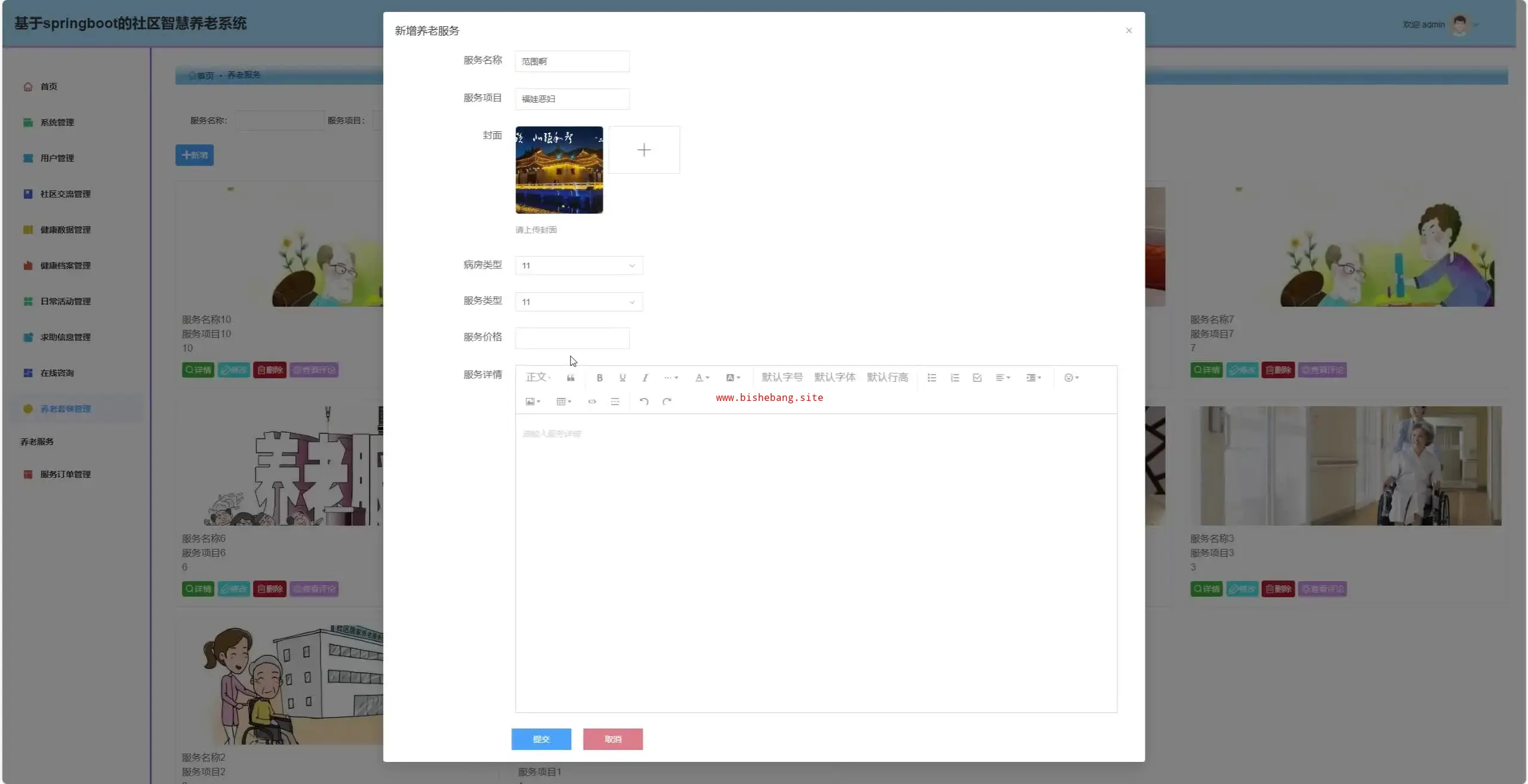Open 服务订单管理 in the sidebar
Image resolution: width=1528 pixels, height=784 pixels.
[65, 474]
